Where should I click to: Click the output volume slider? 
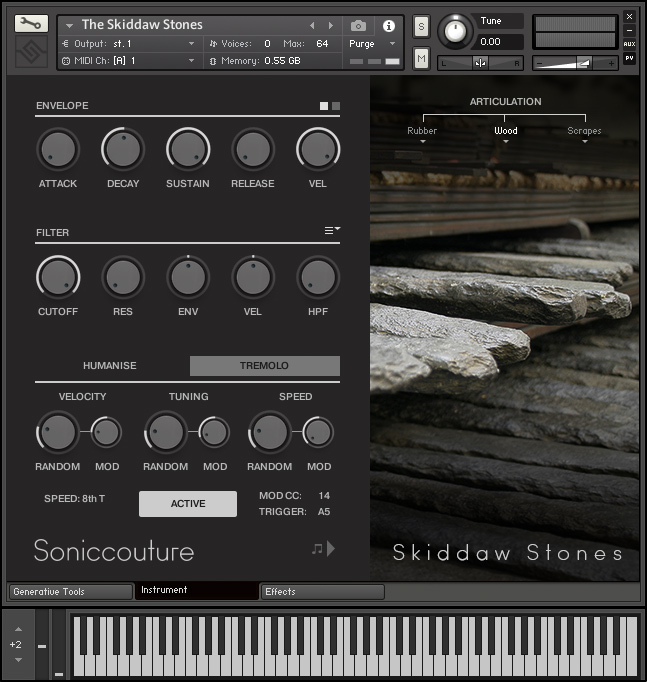point(575,64)
